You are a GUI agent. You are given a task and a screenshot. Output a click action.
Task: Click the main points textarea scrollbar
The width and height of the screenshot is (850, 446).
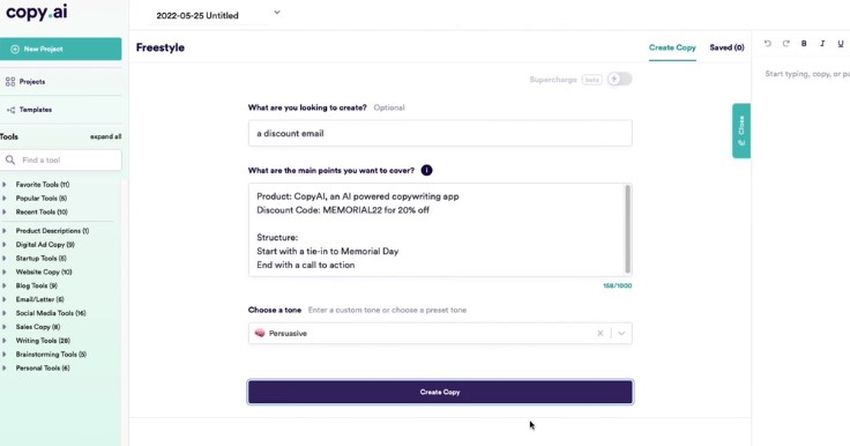[627, 228]
